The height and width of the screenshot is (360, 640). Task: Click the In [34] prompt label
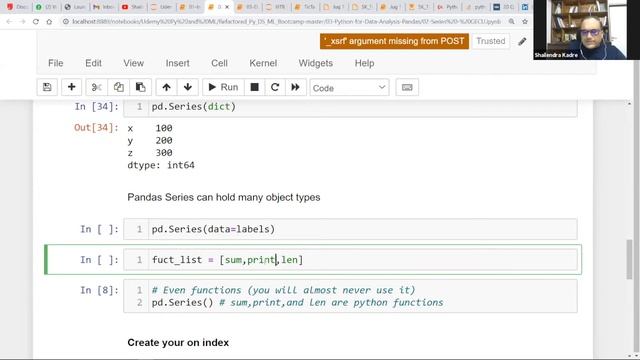(97, 107)
